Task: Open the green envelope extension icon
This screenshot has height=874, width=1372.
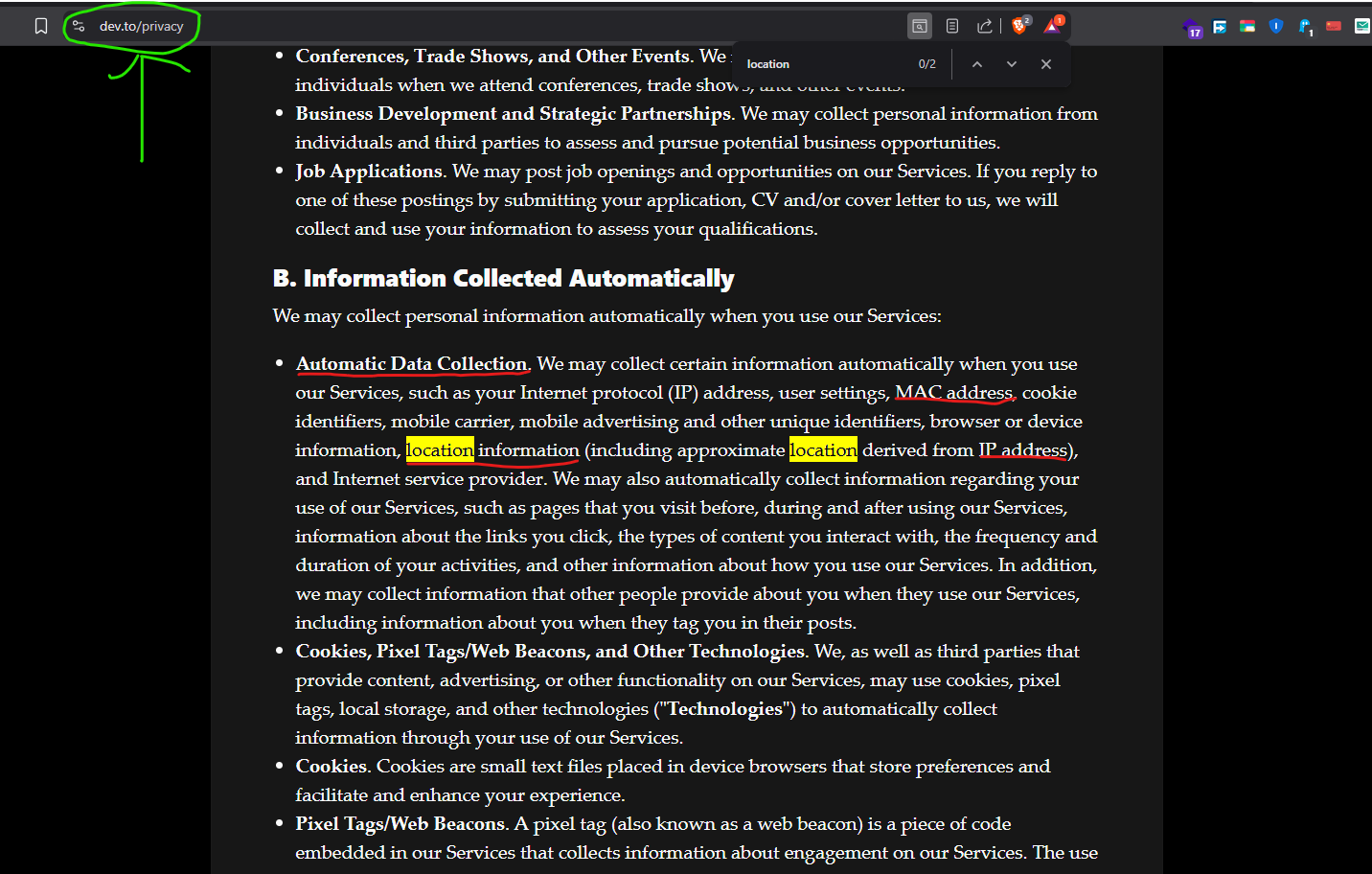Action: point(1362,26)
